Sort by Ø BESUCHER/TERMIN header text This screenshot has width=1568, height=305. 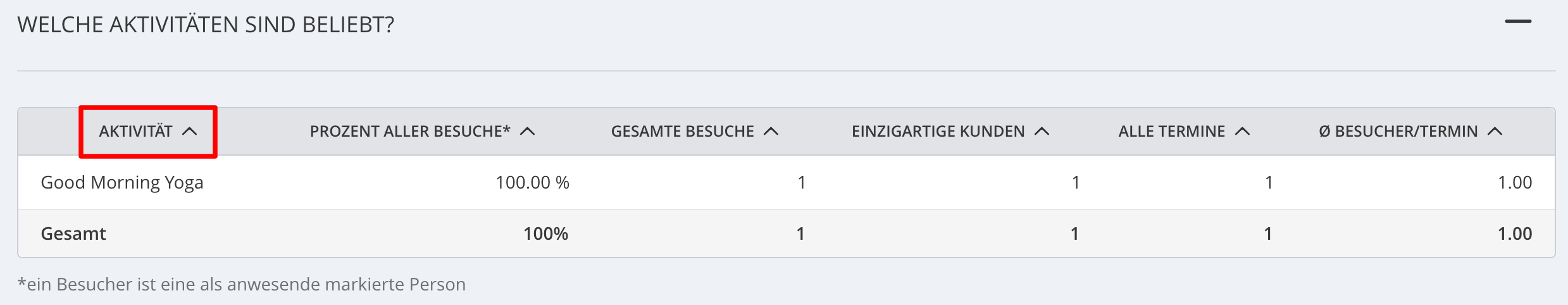click(x=1398, y=131)
